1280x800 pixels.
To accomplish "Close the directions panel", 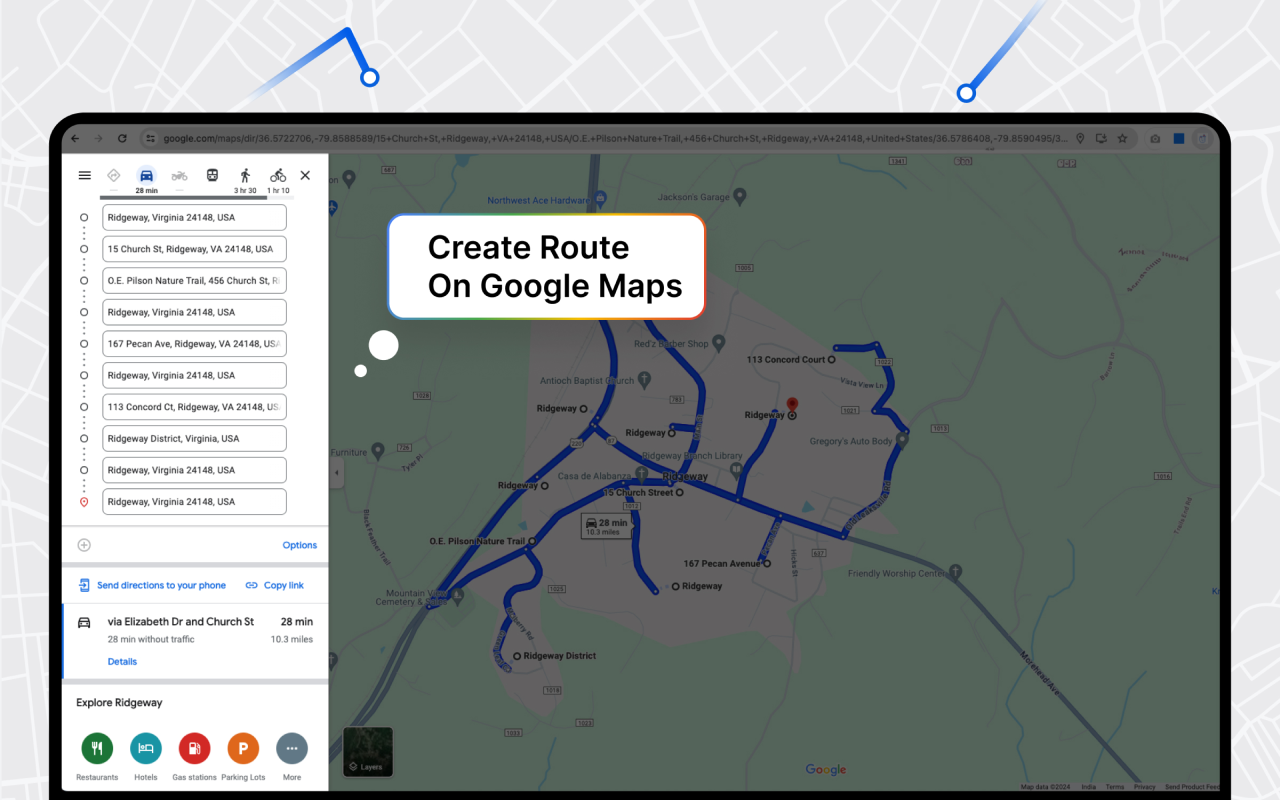I will pos(305,175).
